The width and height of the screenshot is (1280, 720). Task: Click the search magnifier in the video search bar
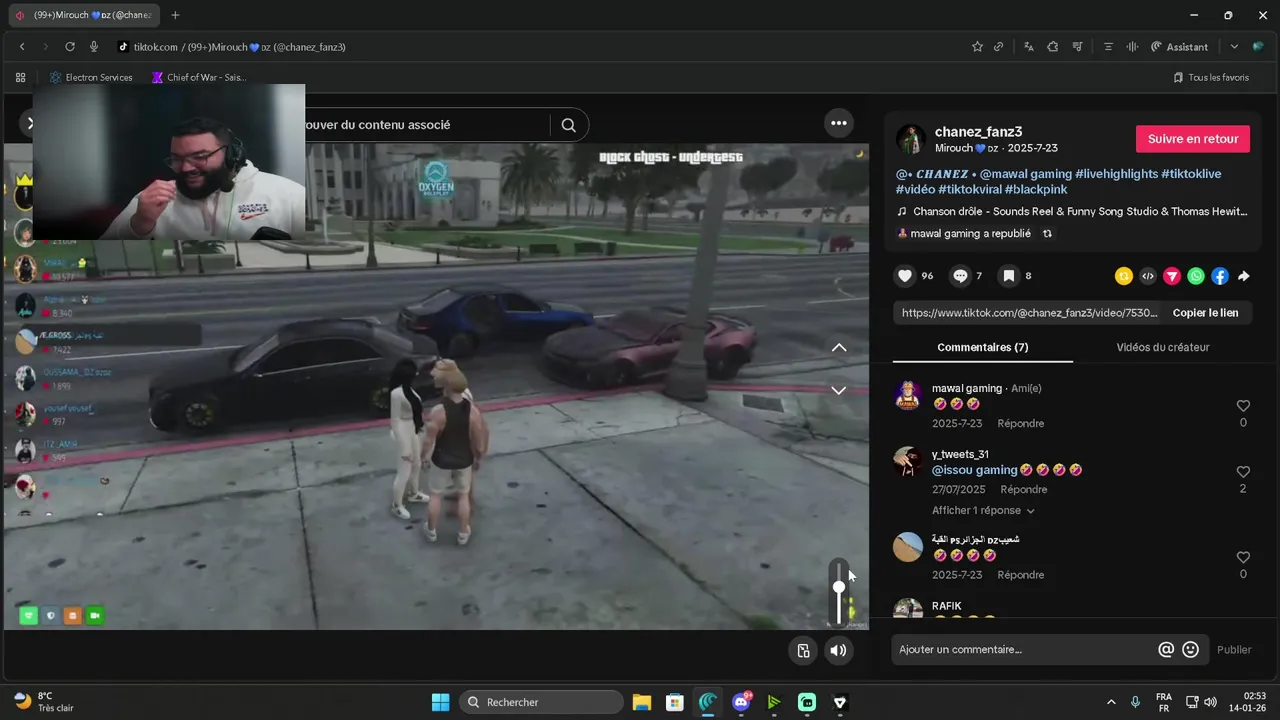(x=568, y=125)
